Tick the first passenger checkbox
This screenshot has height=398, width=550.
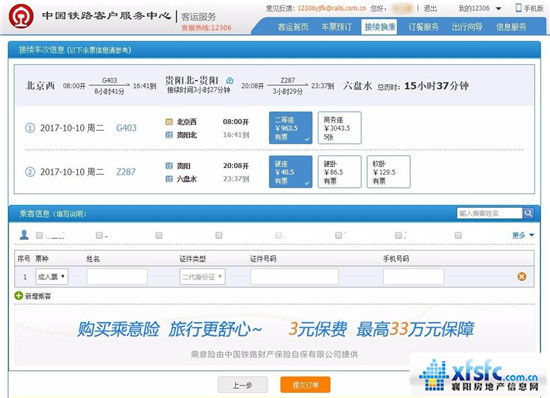tap(39, 235)
